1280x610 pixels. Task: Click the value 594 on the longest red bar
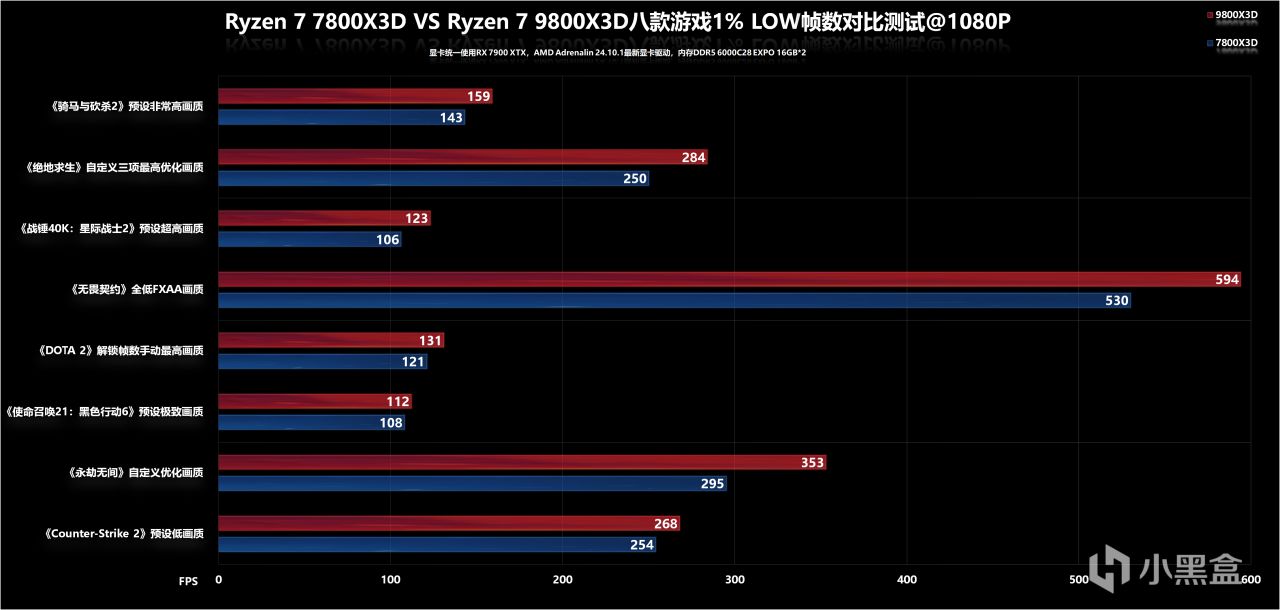pyautogui.click(x=1227, y=280)
